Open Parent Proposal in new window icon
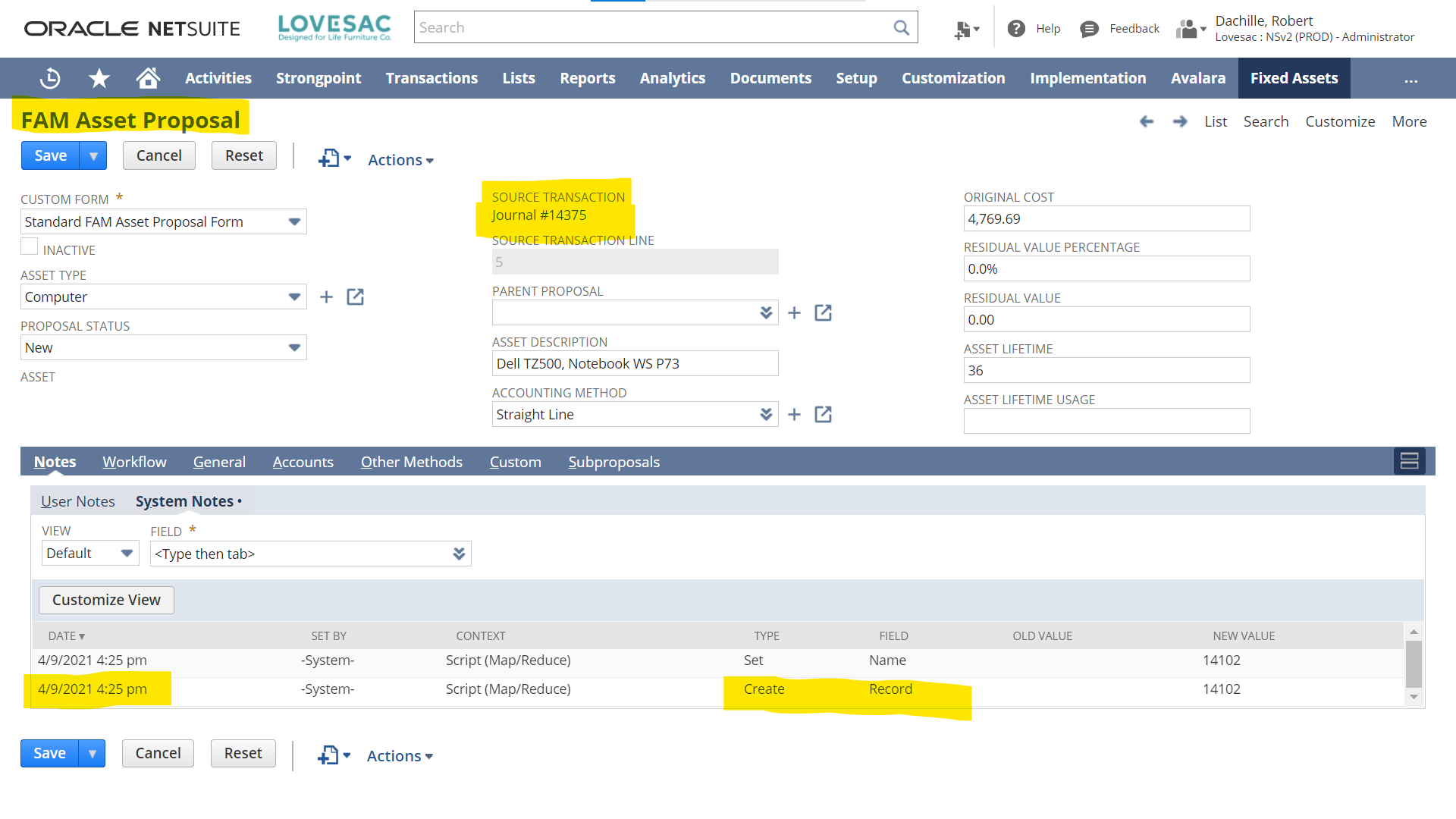1456x819 pixels. (823, 313)
